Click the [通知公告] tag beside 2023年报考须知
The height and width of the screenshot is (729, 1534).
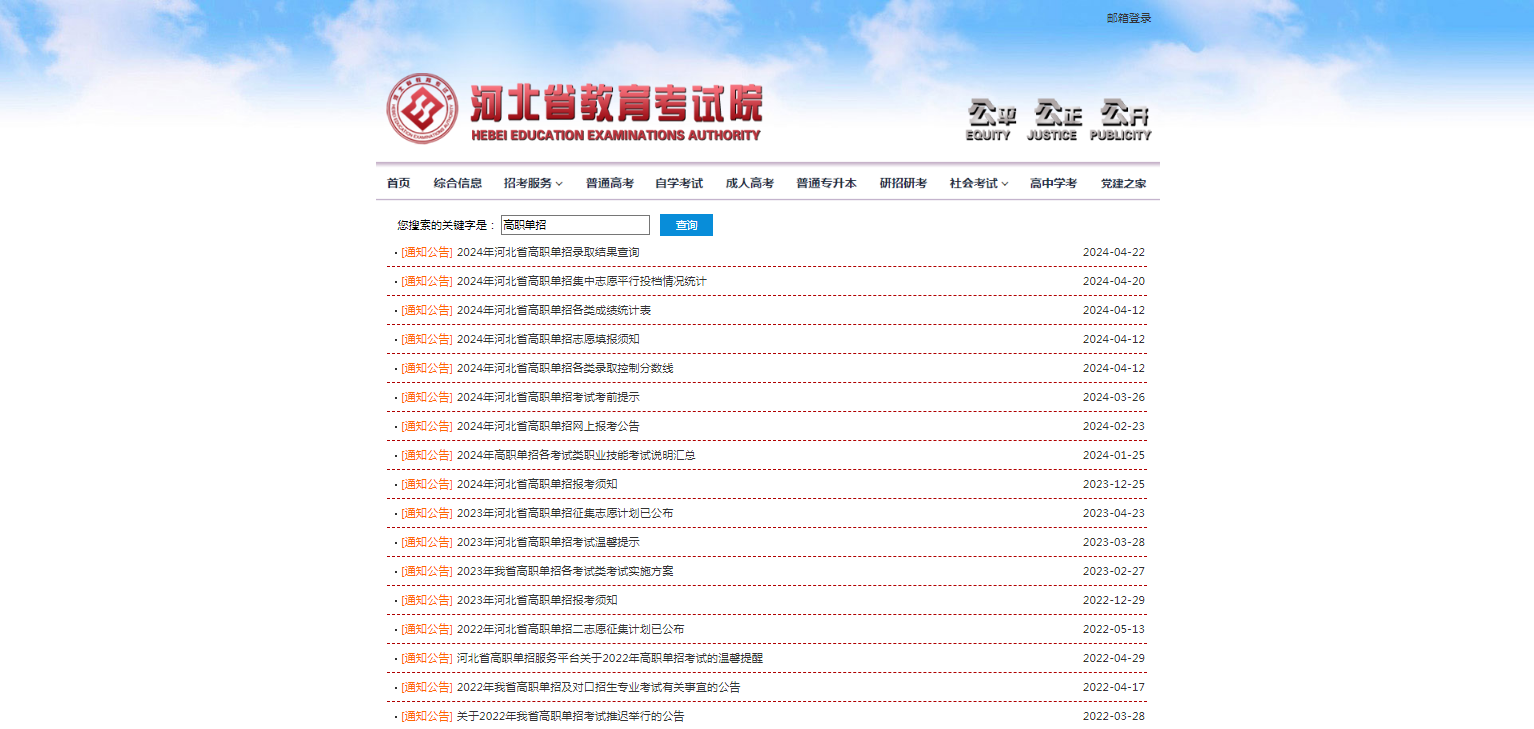(427, 600)
